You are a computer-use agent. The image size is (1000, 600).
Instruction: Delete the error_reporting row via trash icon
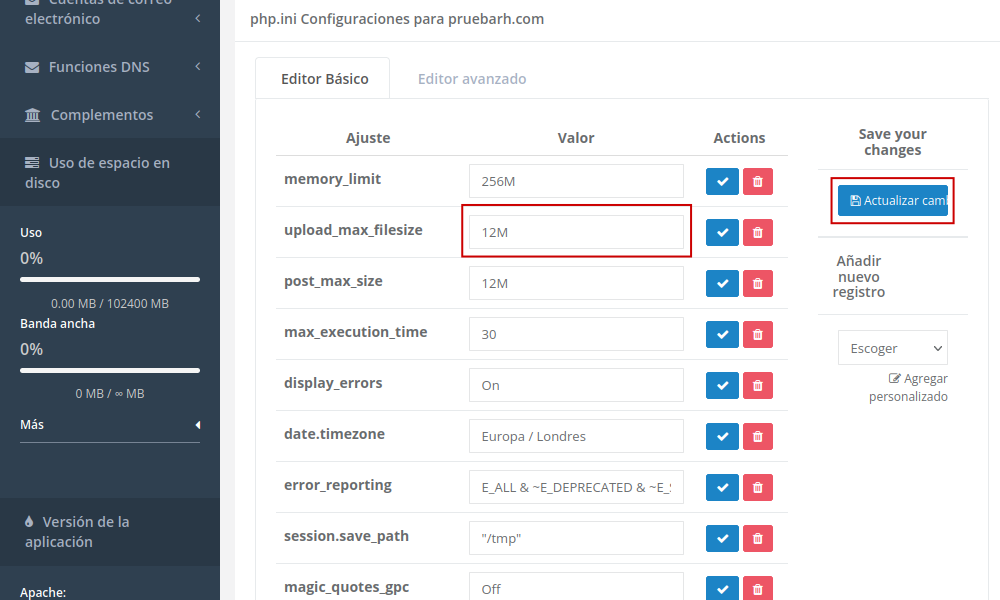757,487
